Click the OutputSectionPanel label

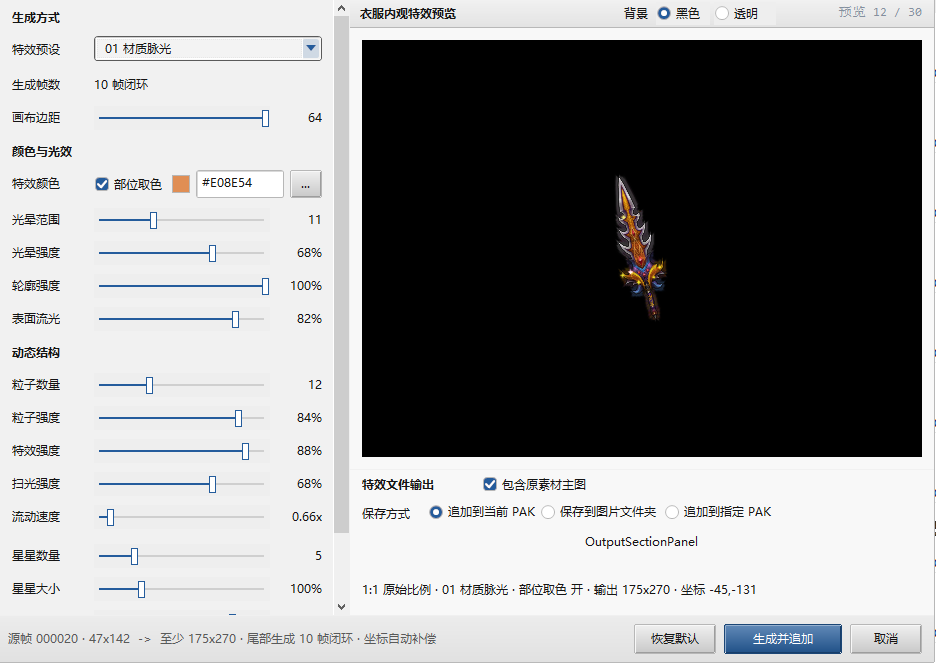pos(641,542)
